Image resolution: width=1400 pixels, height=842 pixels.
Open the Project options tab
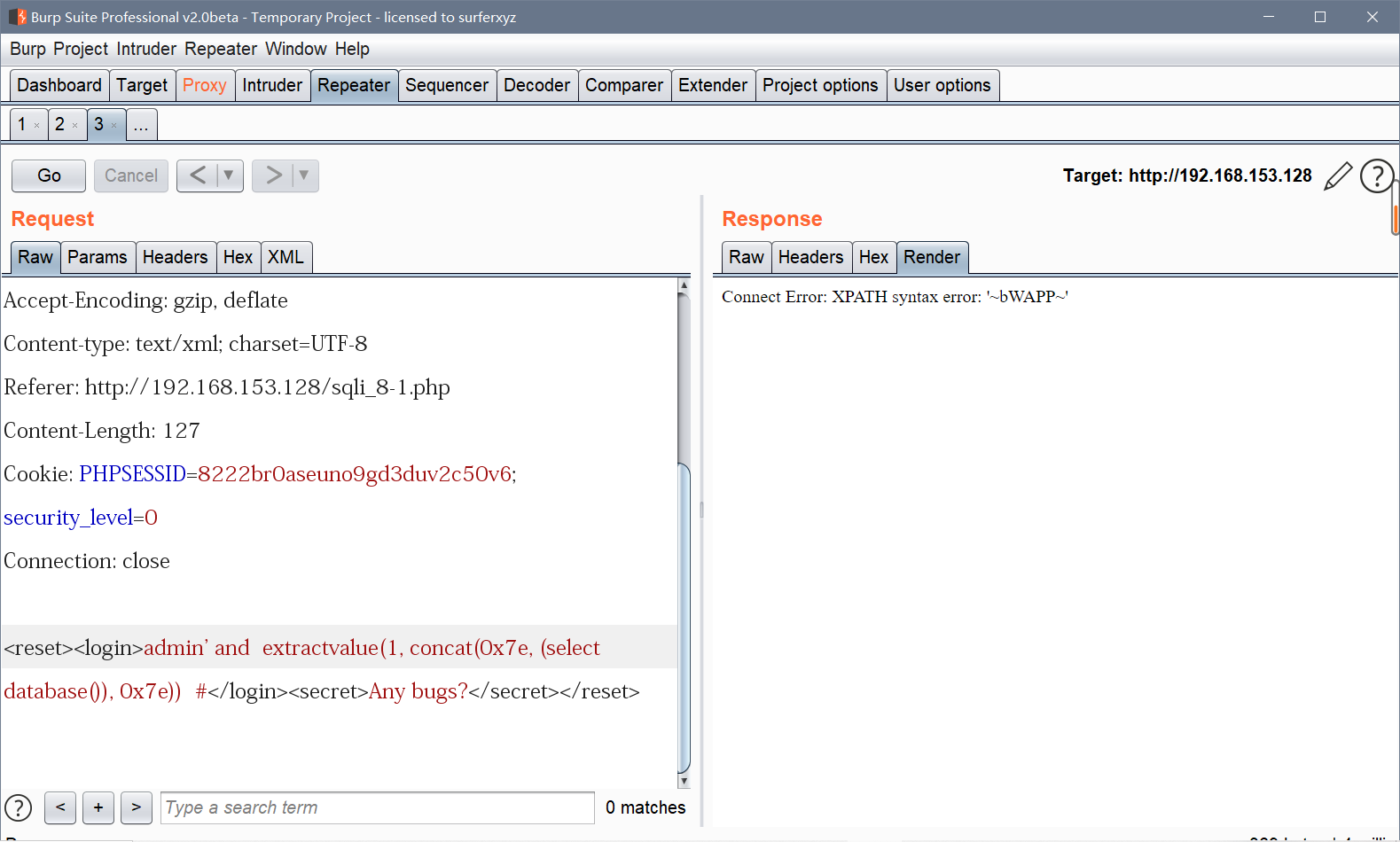[820, 85]
